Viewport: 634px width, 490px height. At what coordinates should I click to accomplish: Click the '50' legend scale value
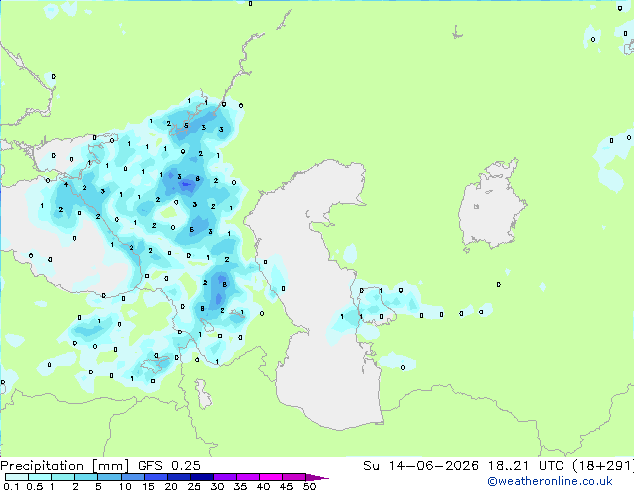click(309, 486)
